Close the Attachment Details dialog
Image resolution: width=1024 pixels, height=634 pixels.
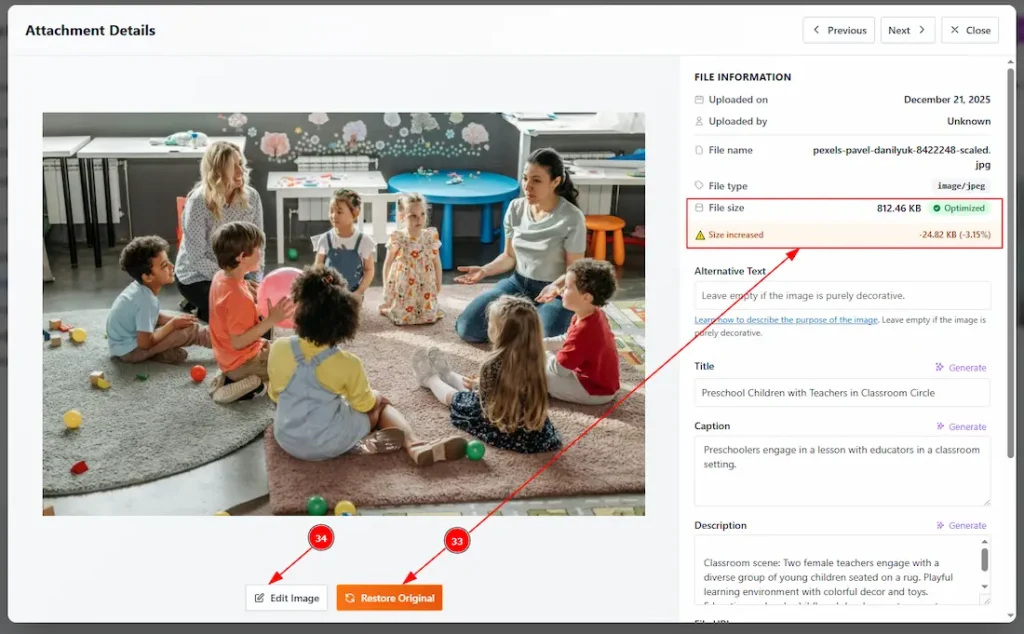point(969,30)
